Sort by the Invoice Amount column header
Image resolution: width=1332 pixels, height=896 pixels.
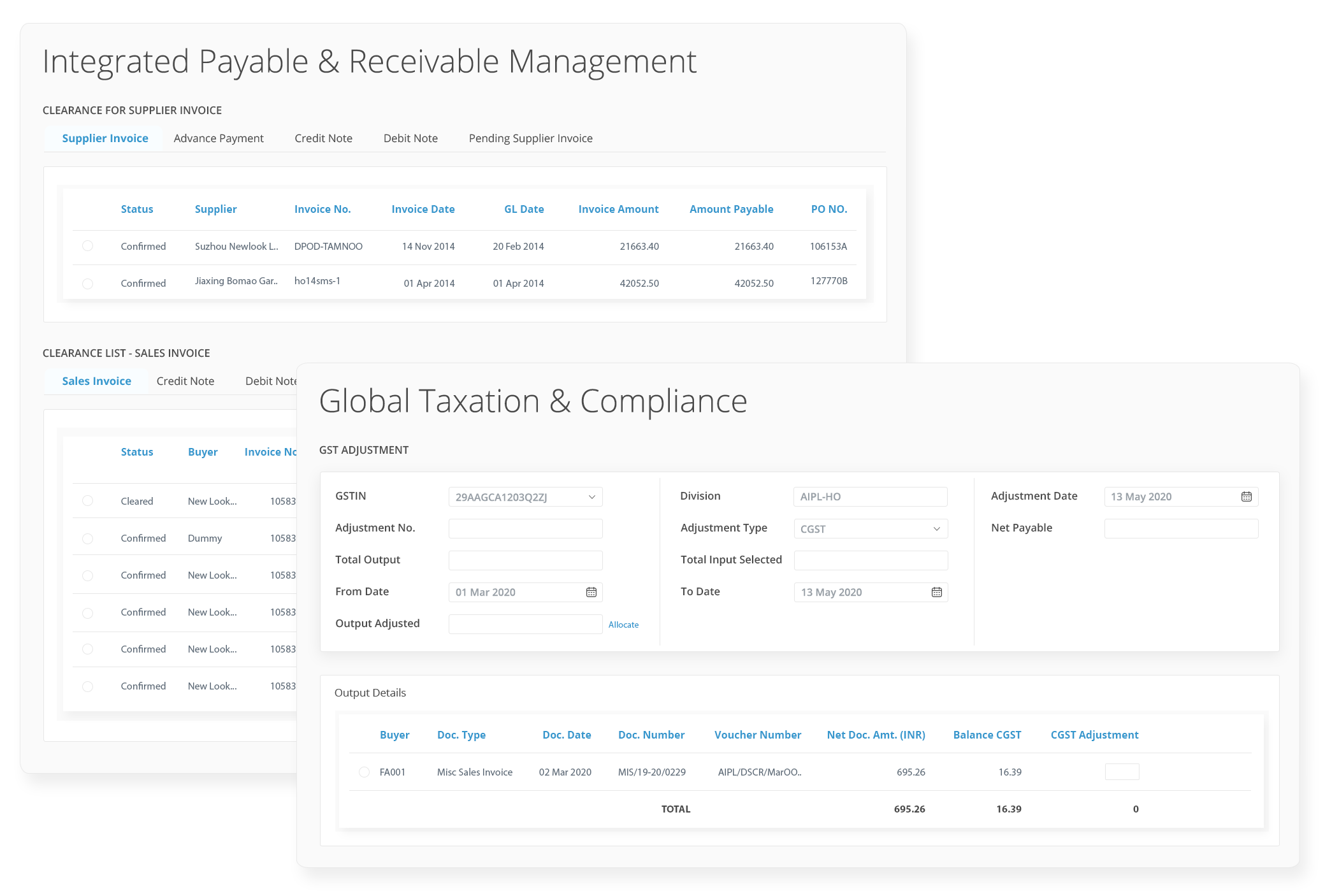(618, 208)
